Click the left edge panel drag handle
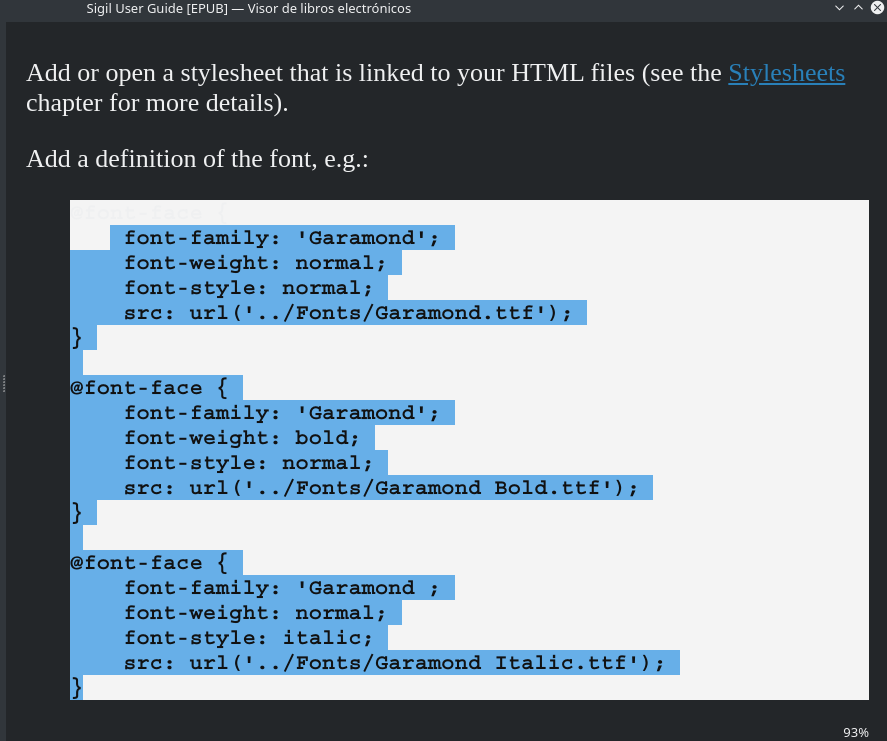 click(x=4, y=382)
